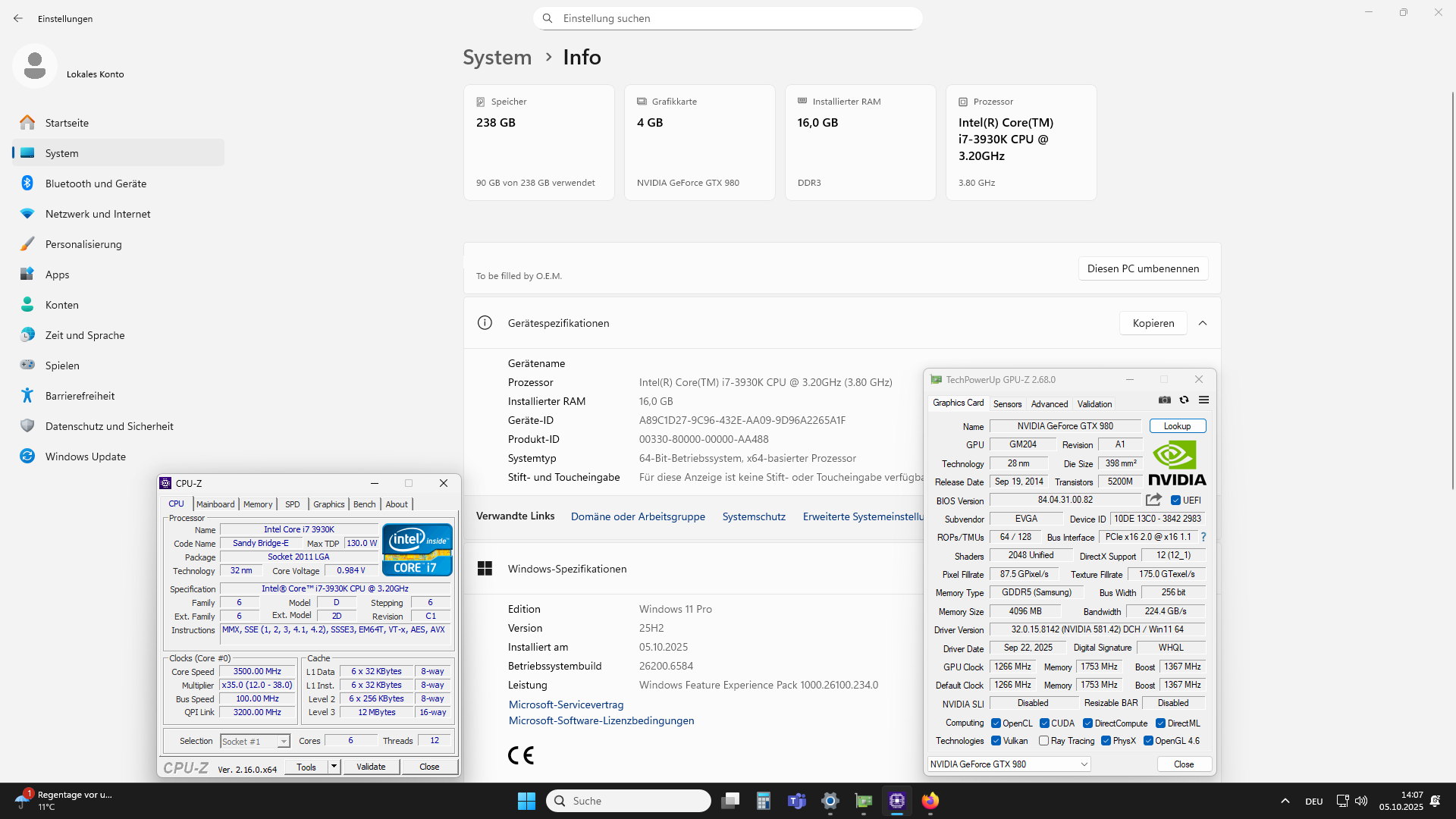Open Firefox from the taskbar

930,801
